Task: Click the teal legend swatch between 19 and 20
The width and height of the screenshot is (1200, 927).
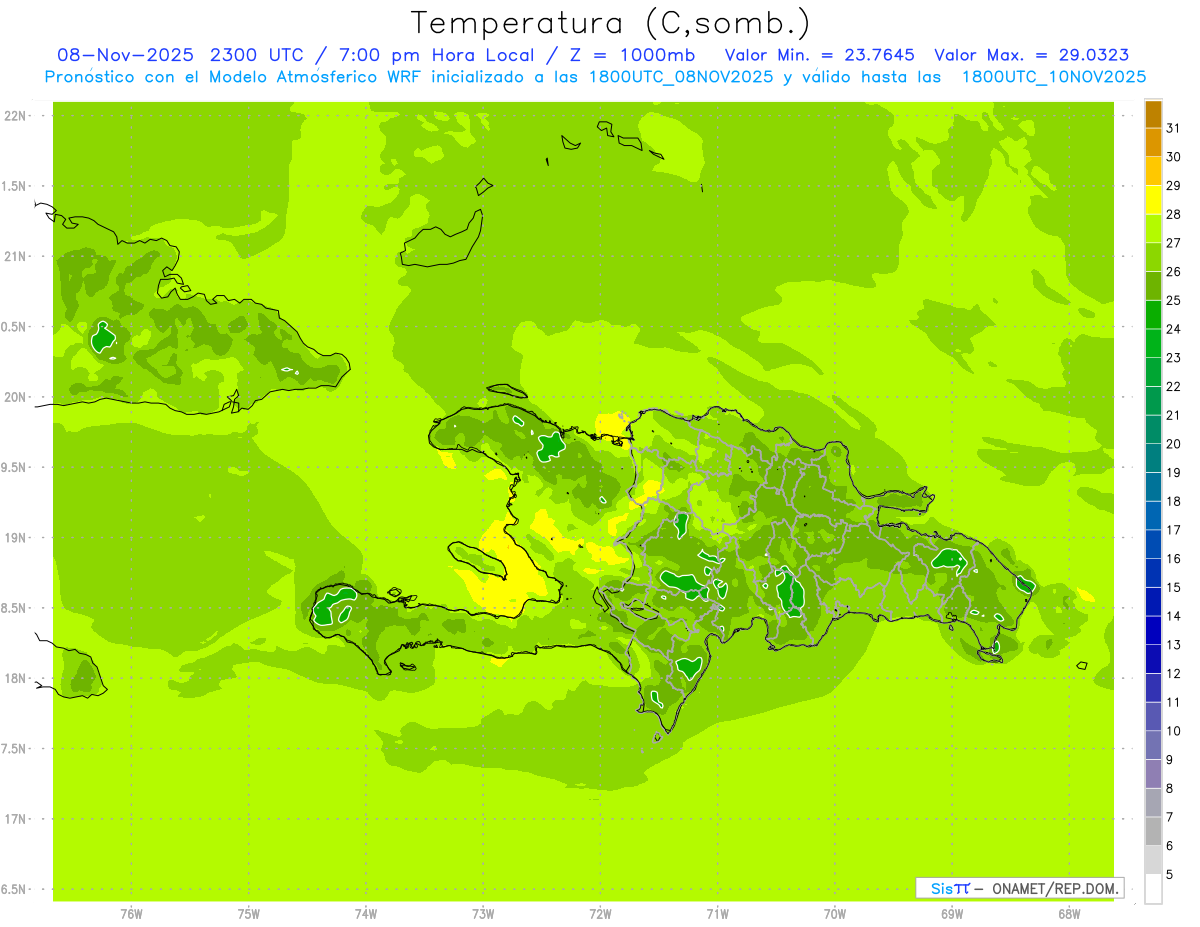Action: 1153,458
